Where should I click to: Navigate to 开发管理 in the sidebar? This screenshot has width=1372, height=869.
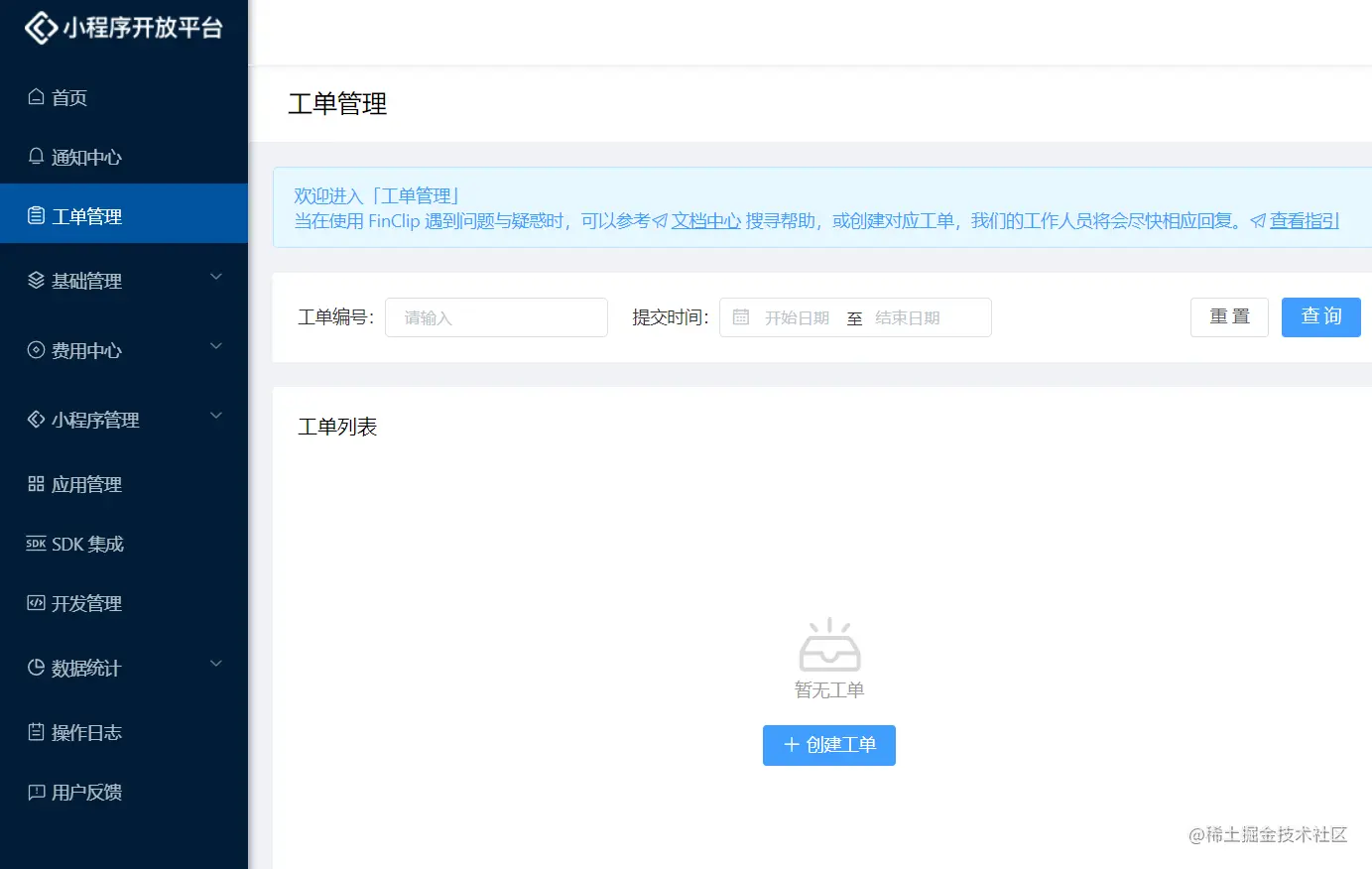pos(124,603)
